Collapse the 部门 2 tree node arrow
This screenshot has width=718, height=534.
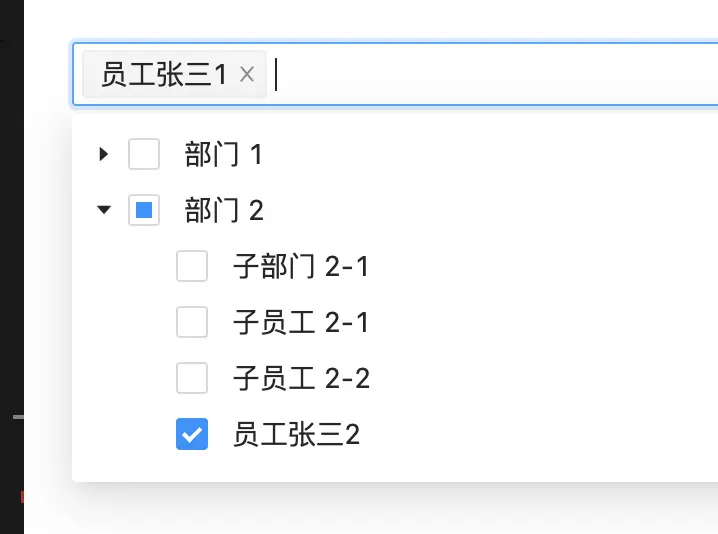[103, 210]
